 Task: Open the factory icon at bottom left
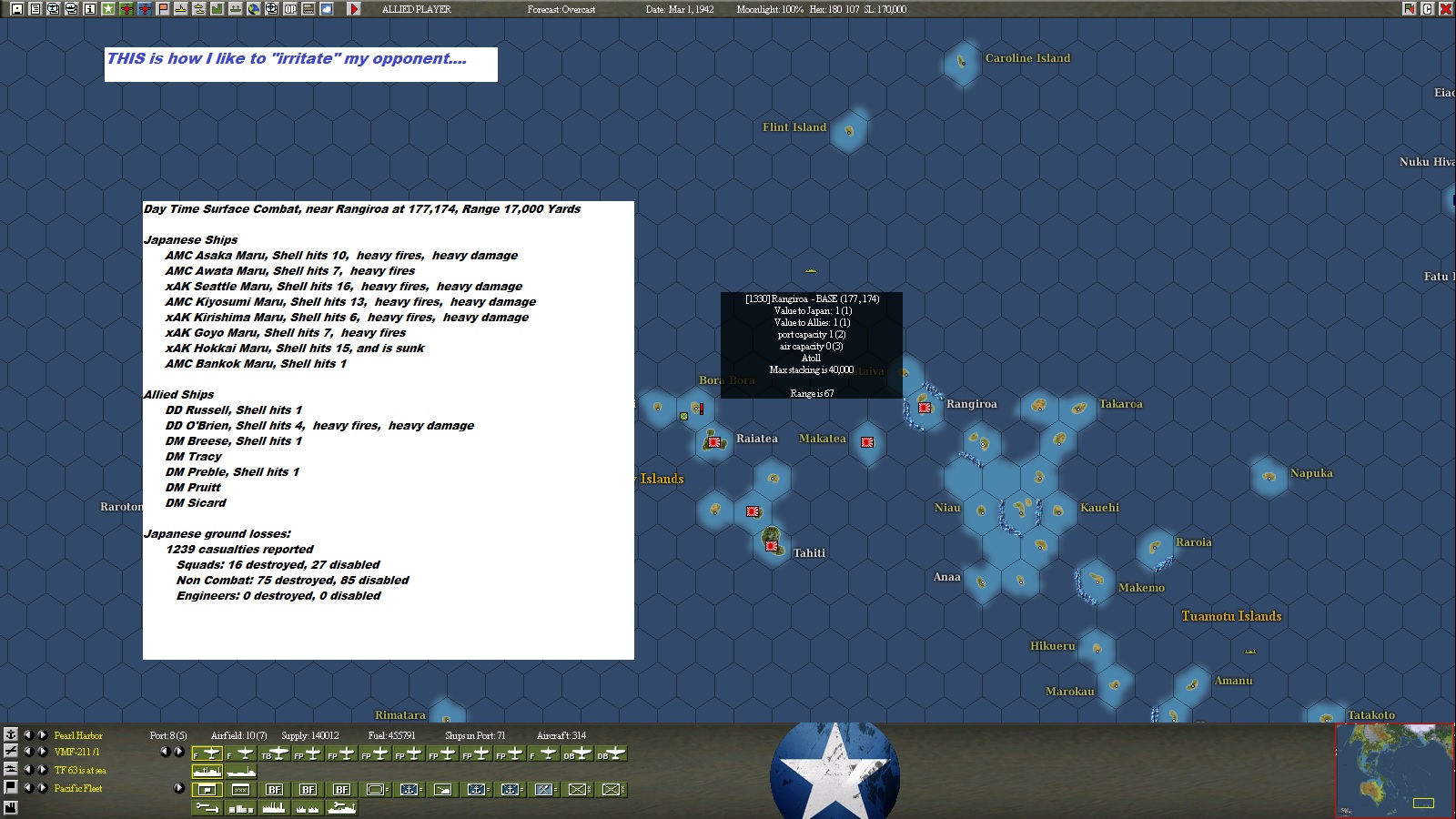coord(11,807)
